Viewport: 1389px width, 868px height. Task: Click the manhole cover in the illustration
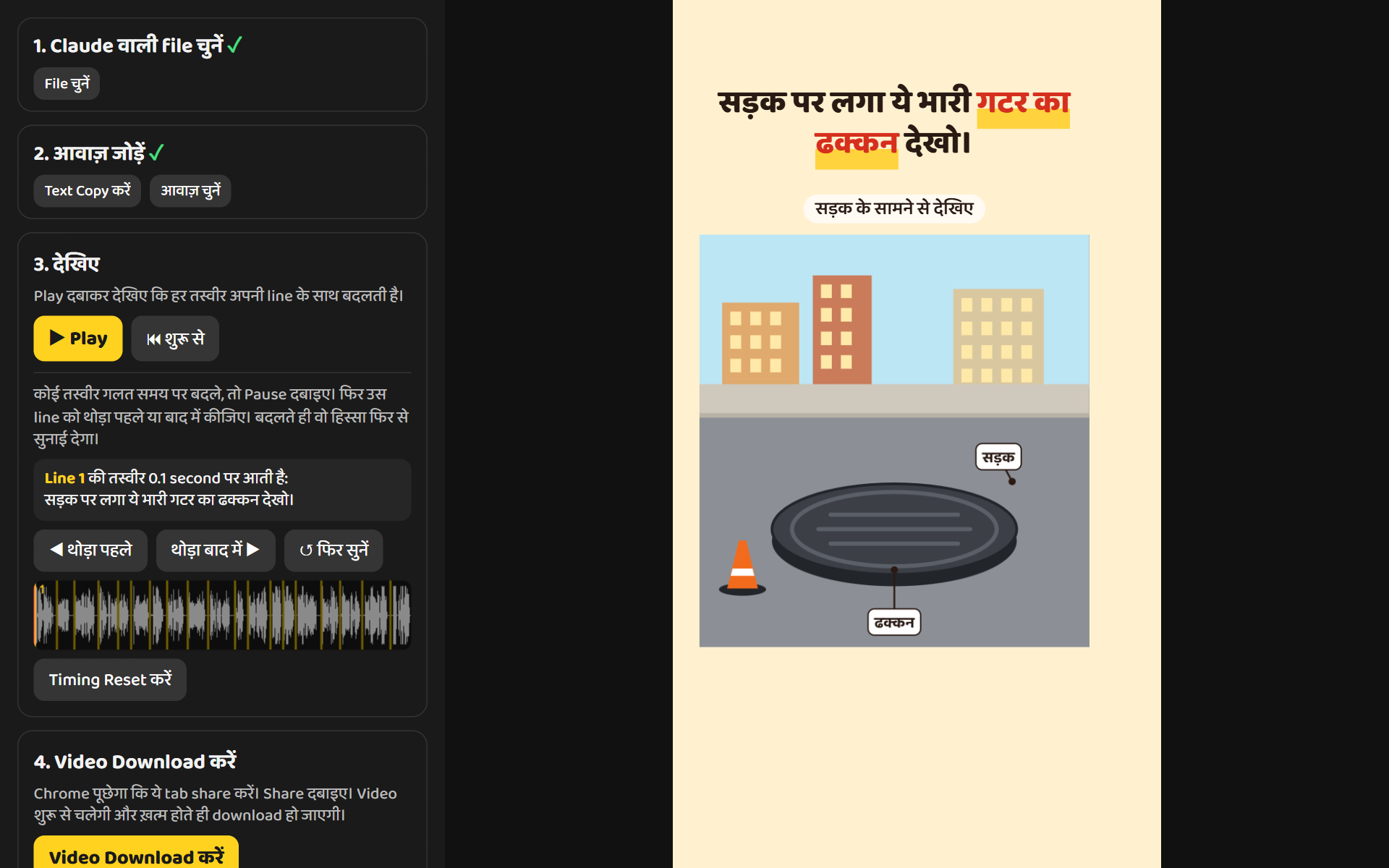(894, 534)
